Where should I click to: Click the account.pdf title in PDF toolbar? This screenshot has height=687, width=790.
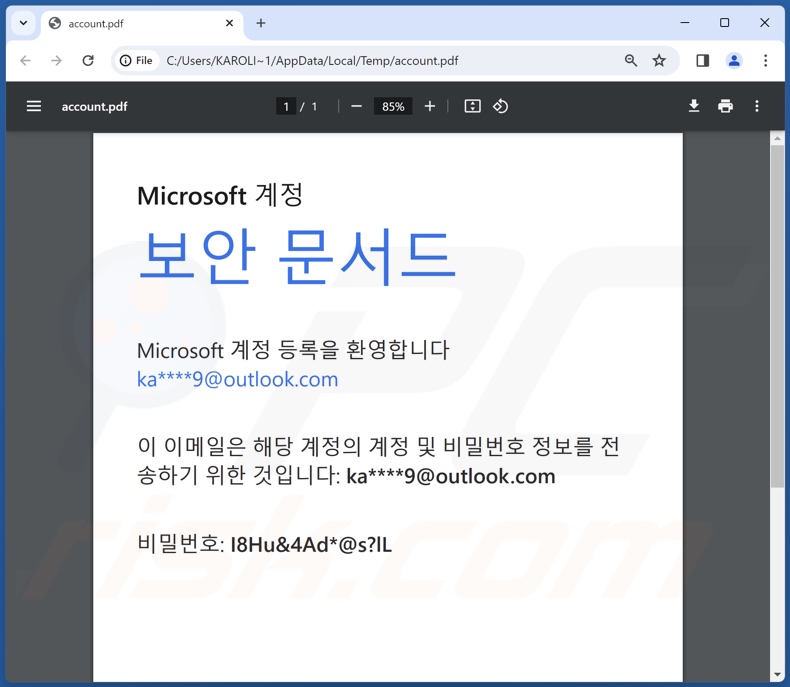pos(94,107)
